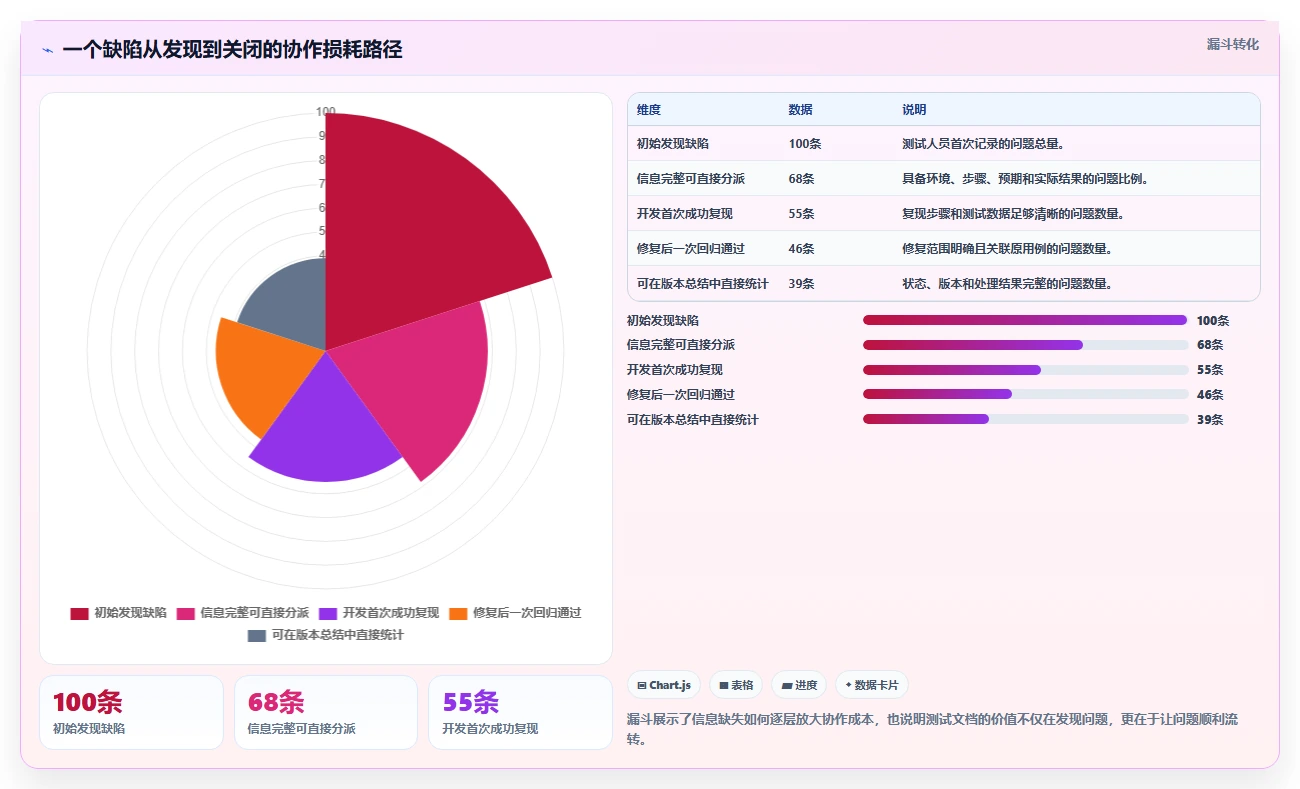
Task: Toggle the 开发首次成功复现 legend item
Action: click(379, 613)
